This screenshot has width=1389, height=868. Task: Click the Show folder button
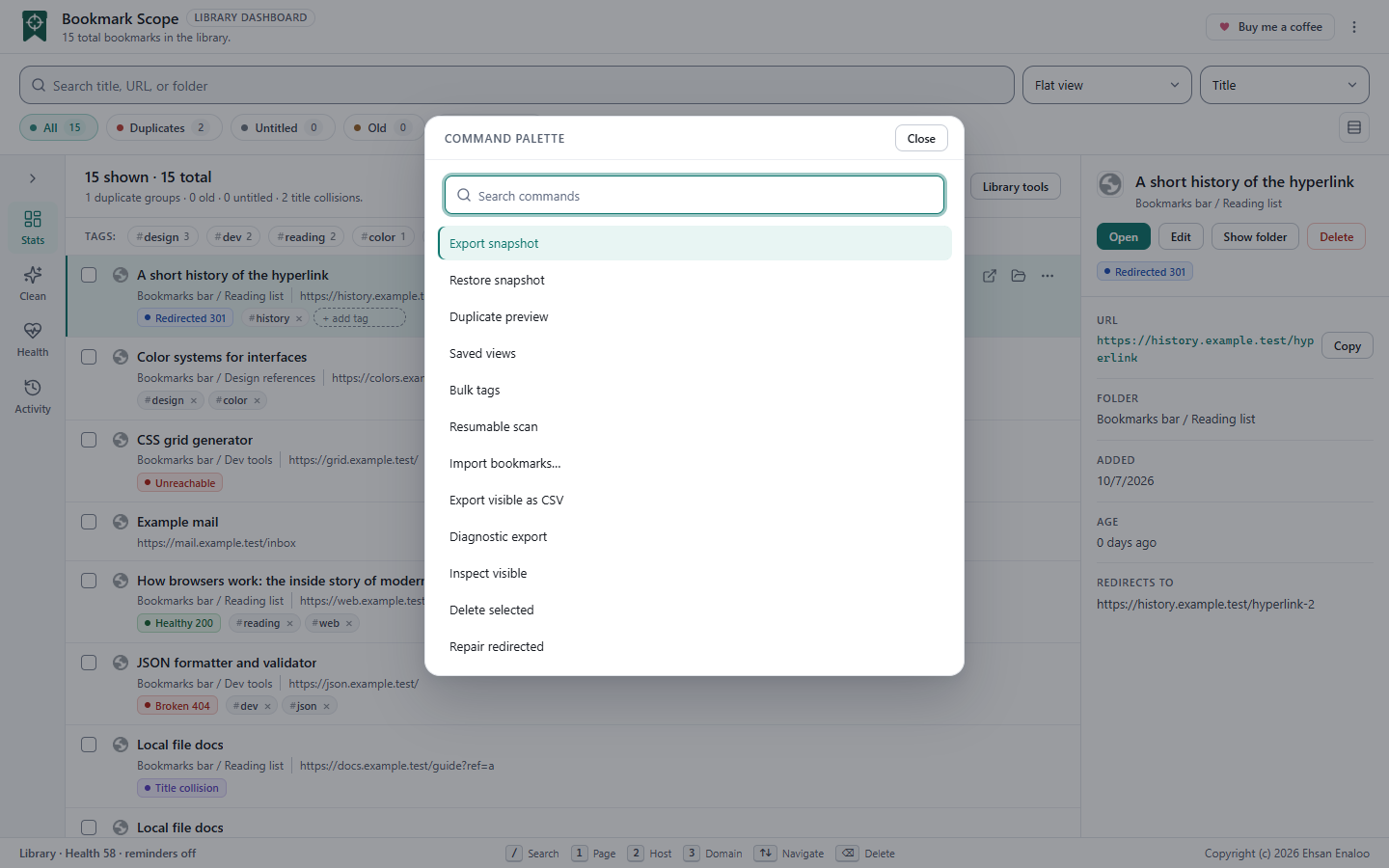(1255, 237)
